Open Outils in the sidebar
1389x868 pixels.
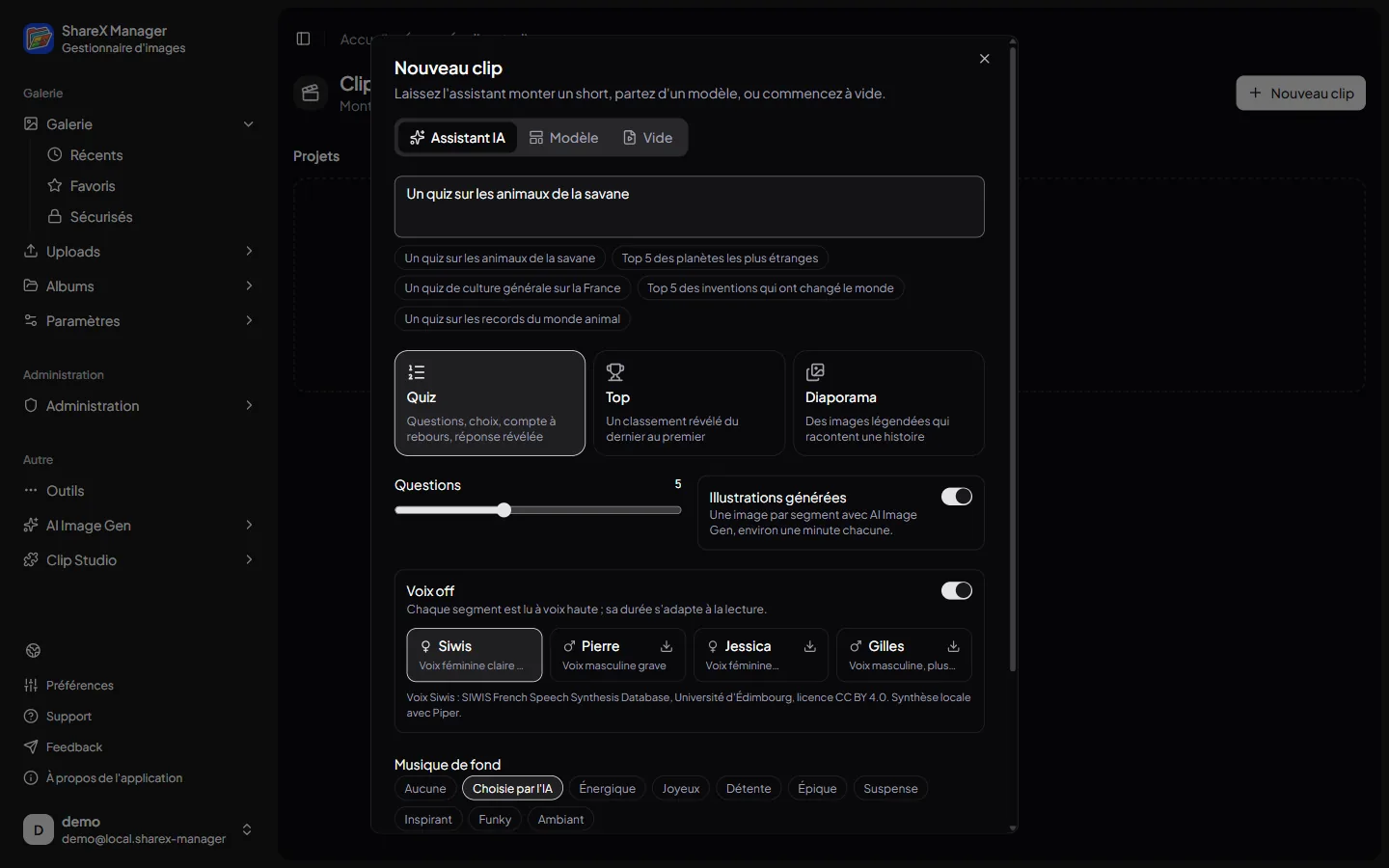tap(66, 491)
